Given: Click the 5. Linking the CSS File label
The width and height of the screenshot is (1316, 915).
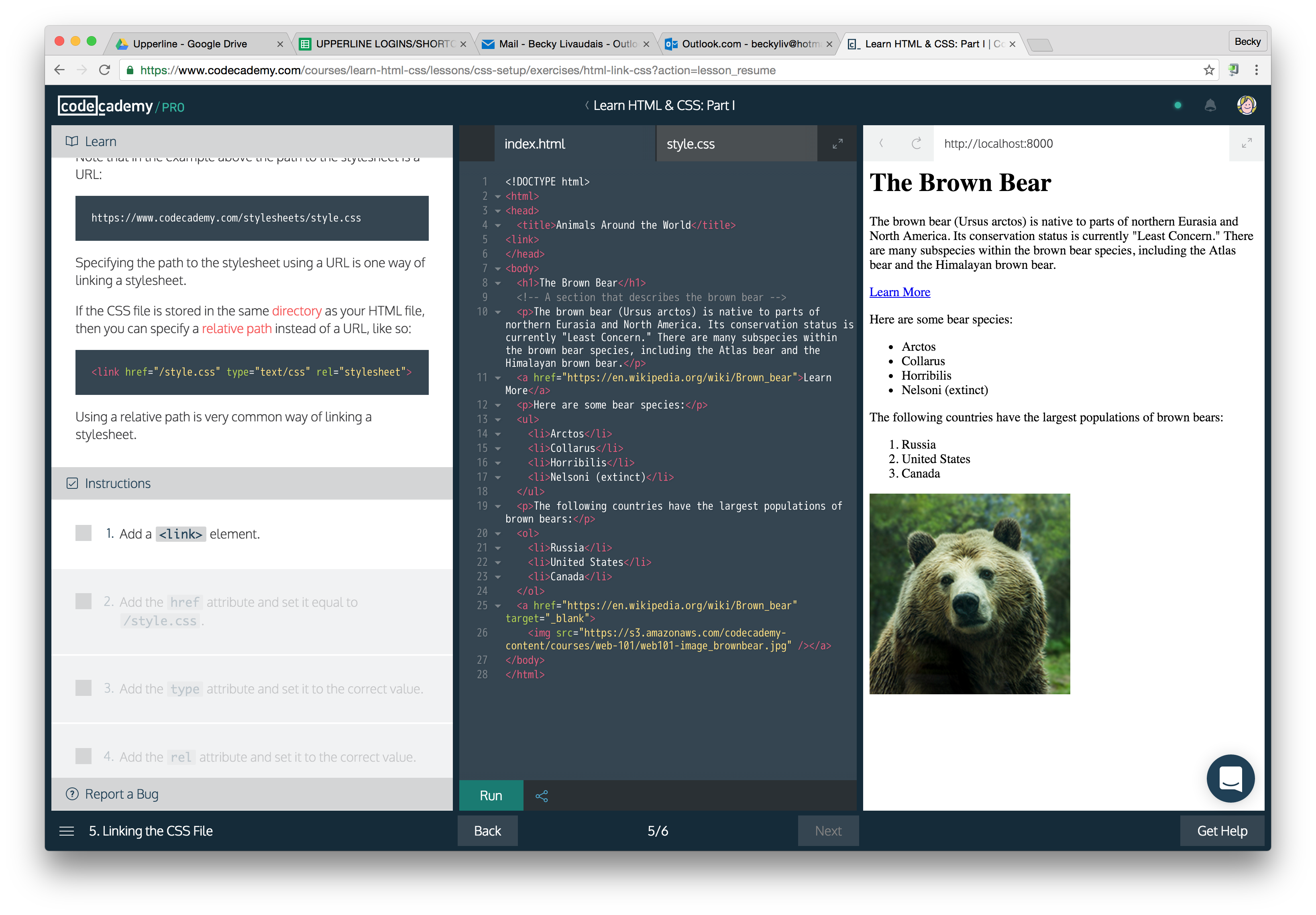Looking at the screenshot, I should coord(151,832).
